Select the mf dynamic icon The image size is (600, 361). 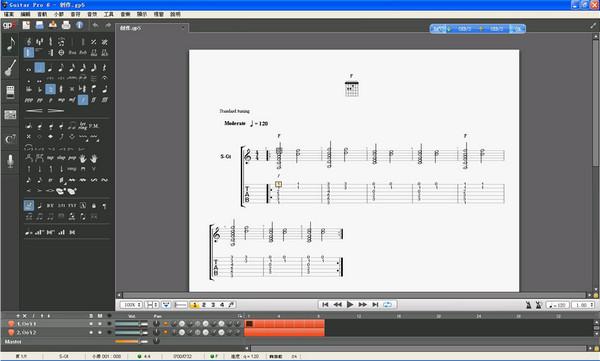point(72,100)
